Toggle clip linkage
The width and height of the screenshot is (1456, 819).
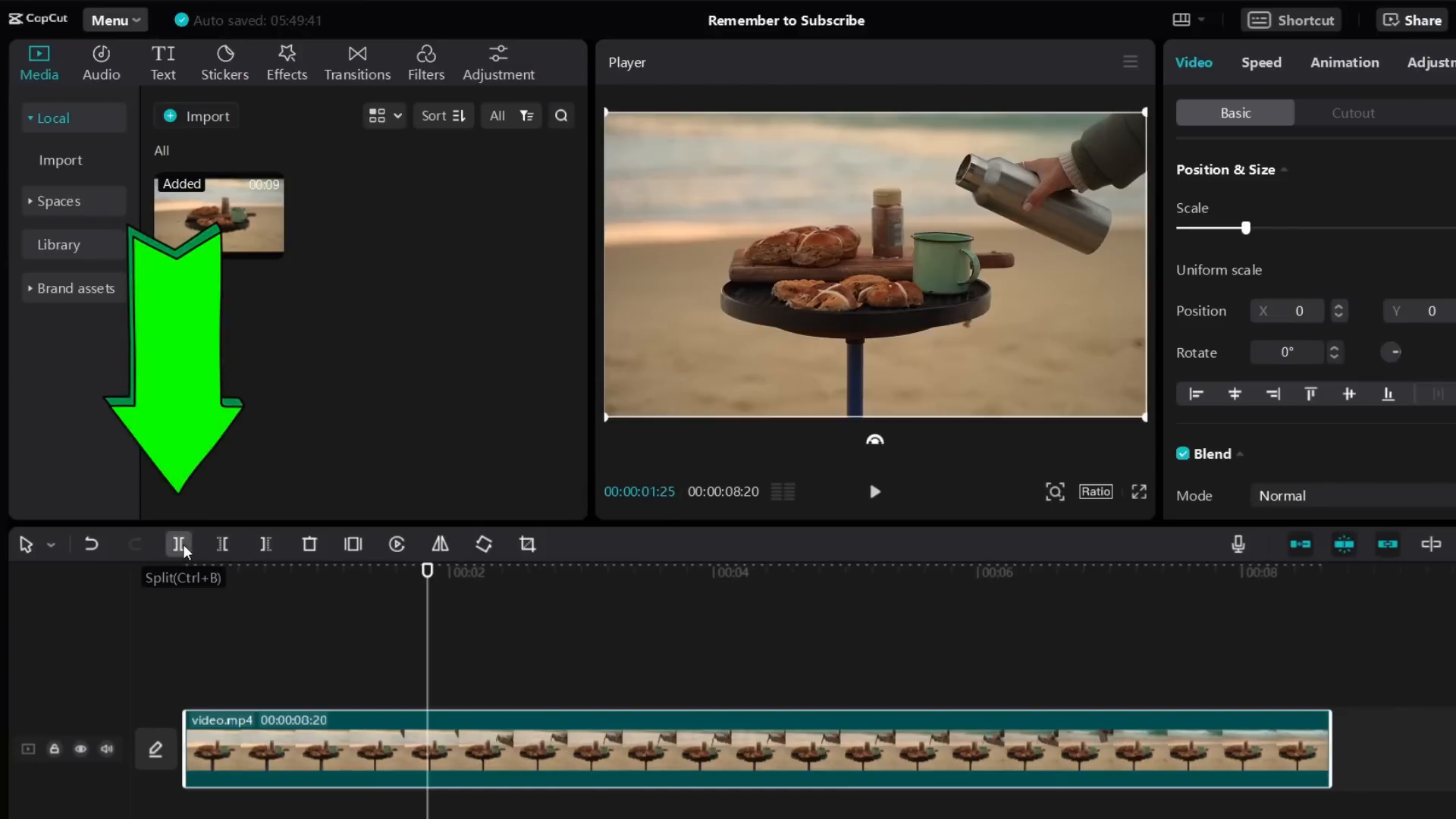click(1388, 544)
